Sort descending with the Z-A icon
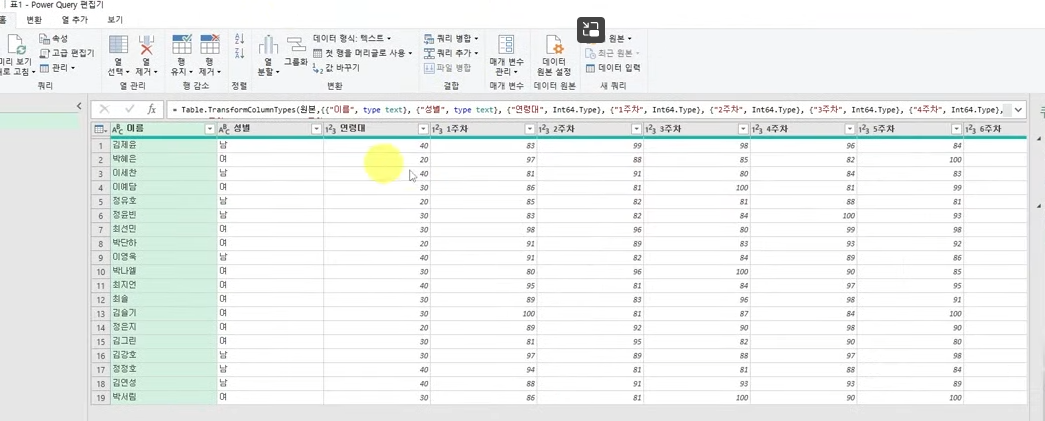Image resolution: width=1045 pixels, height=421 pixels. (x=240, y=53)
